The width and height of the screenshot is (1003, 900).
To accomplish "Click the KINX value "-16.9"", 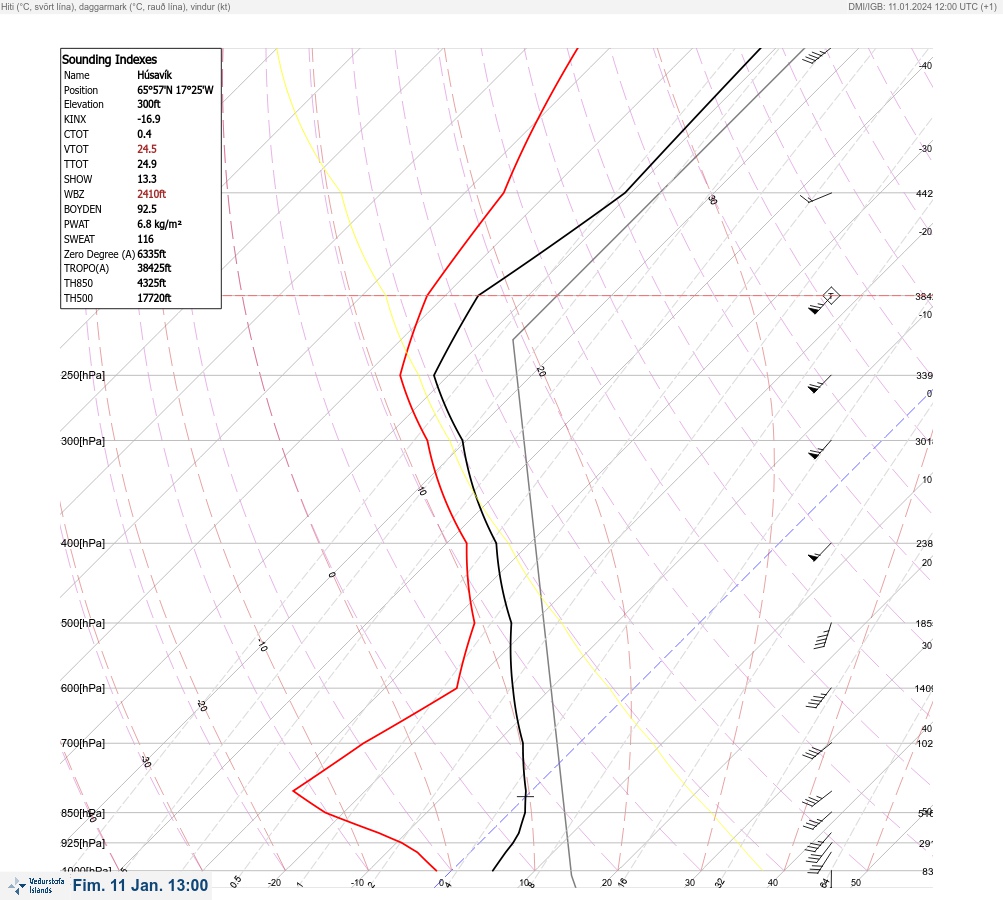I will pos(148,119).
